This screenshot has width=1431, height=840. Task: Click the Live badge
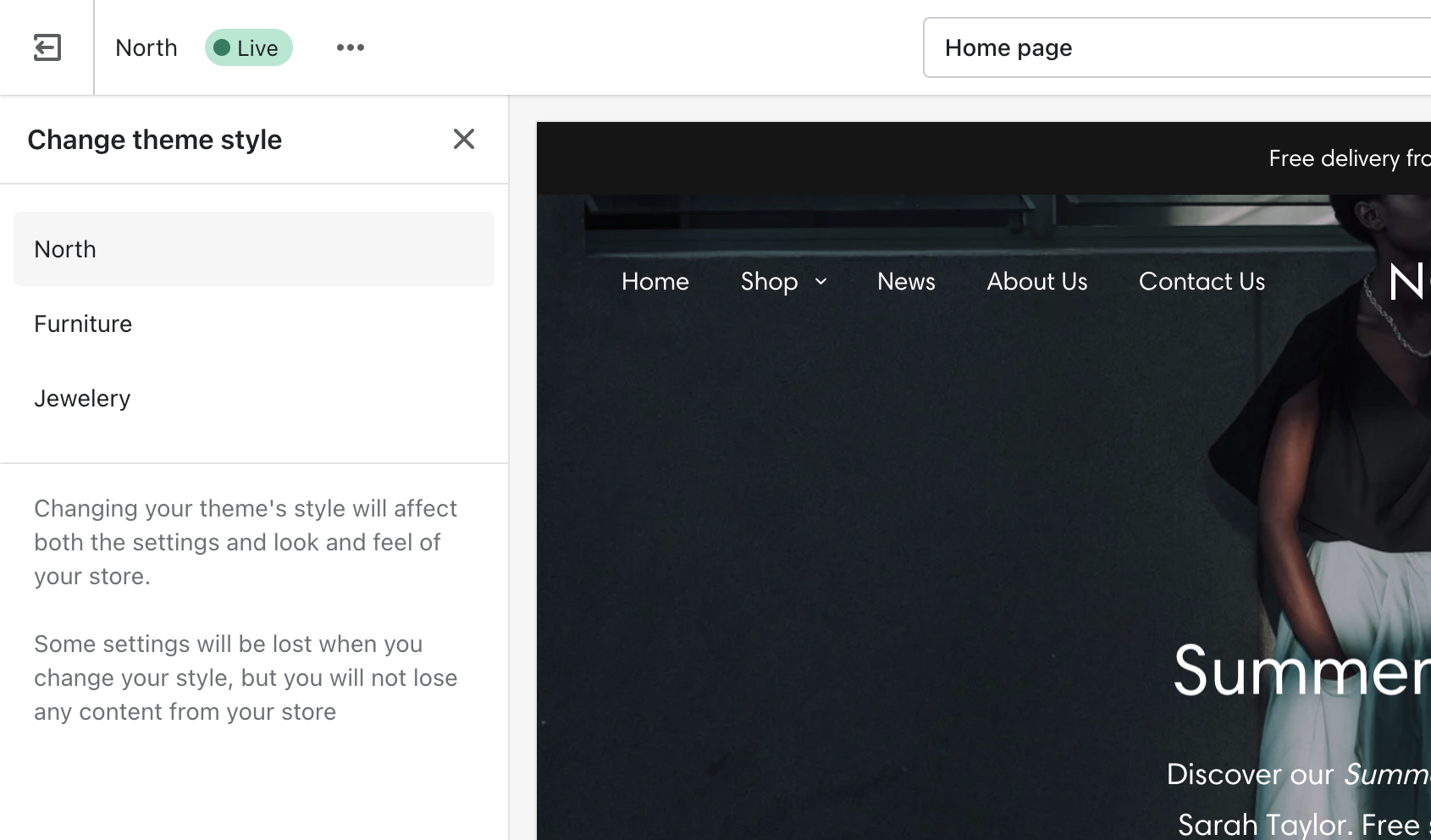click(248, 47)
